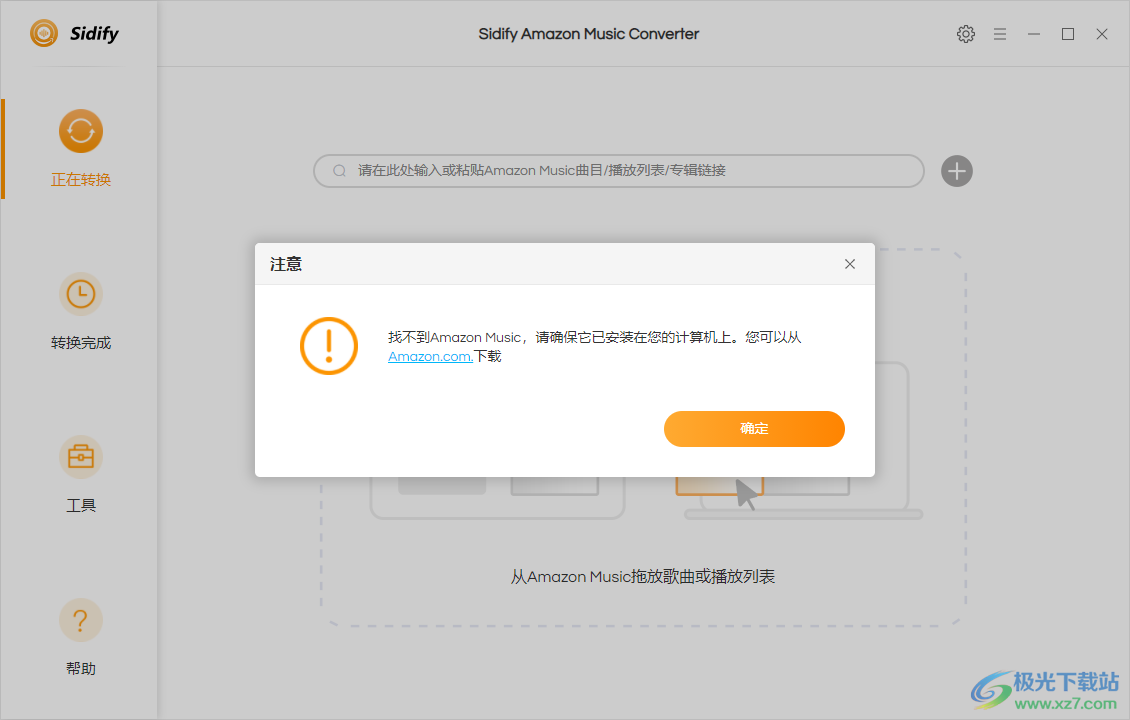
Task: Click the search magnifier icon in the link field
Action: click(339, 171)
